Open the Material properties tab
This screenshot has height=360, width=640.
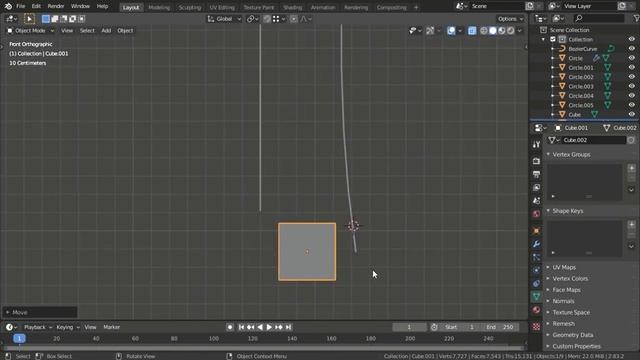(536, 310)
